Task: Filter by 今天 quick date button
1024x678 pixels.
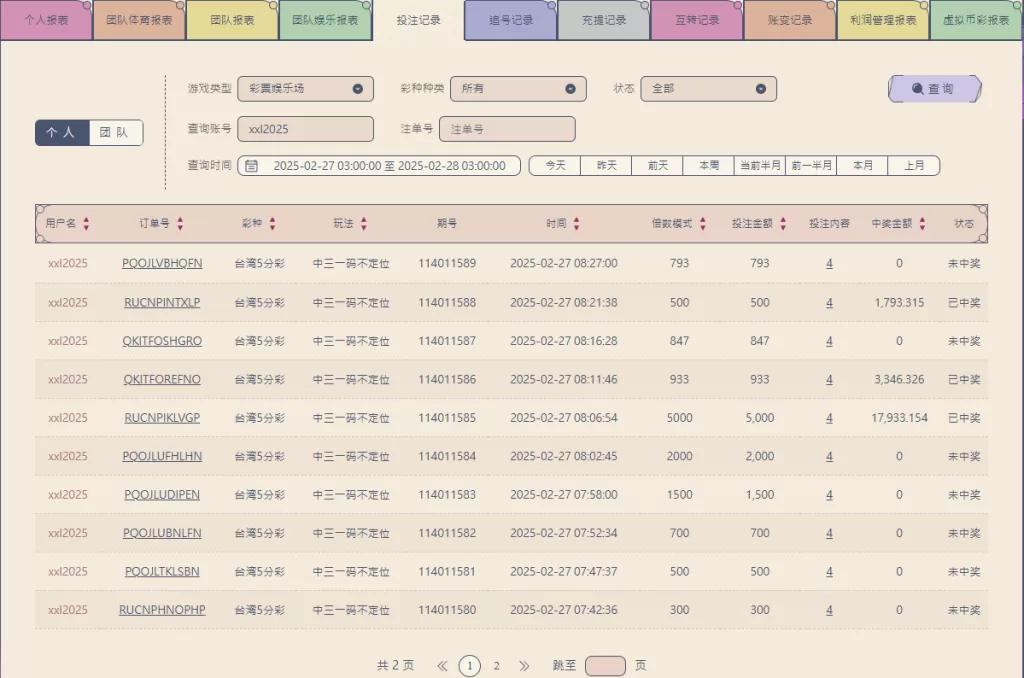Action: click(x=555, y=166)
